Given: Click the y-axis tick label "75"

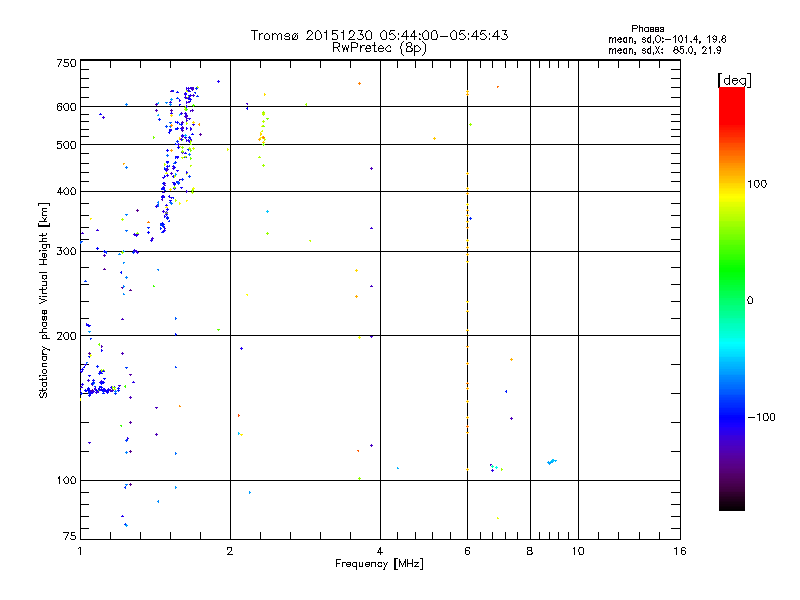Looking at the screenshot, I should [x=70, y=536].
